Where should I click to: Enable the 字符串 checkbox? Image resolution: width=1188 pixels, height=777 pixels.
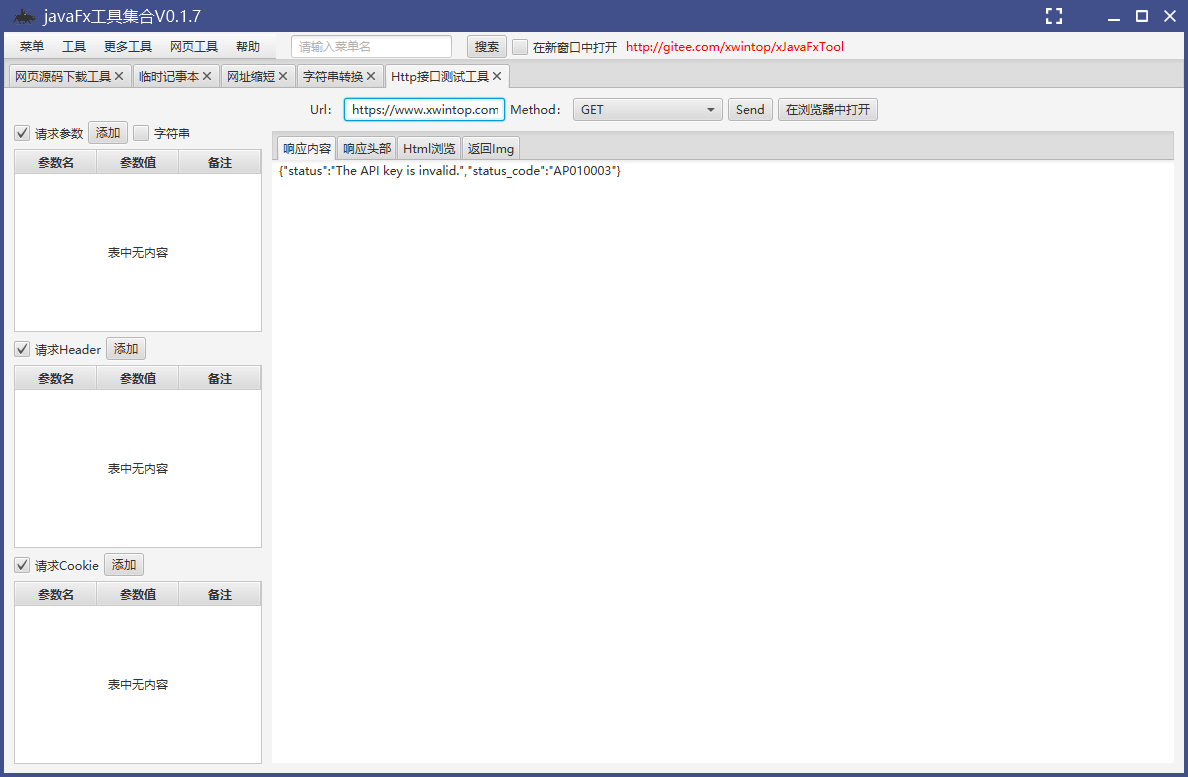(141, 133)
